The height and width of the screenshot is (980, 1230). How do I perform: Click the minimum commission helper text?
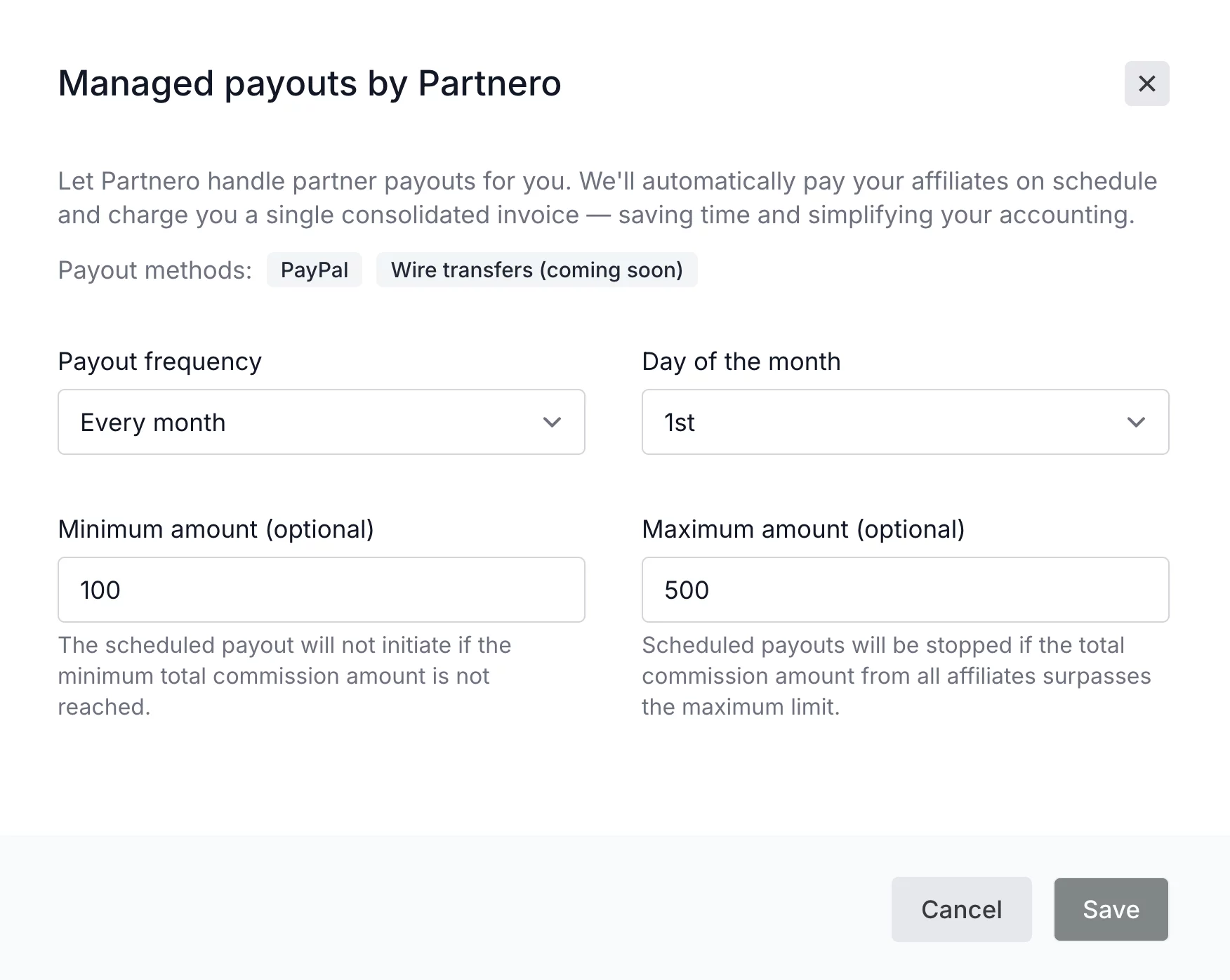(x=284, y=676)
